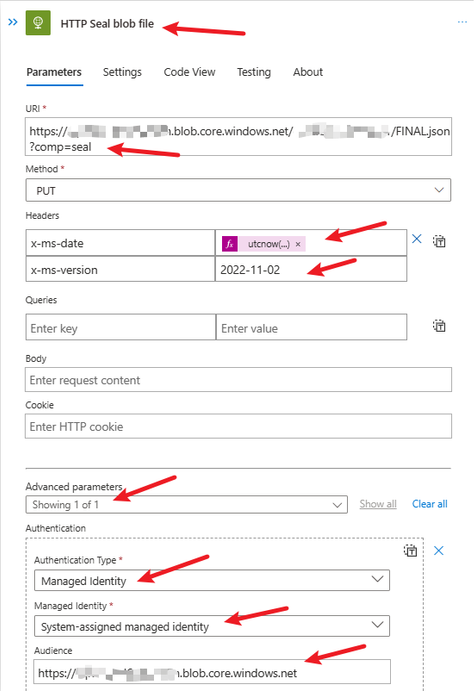Click the green HTTP action icon
Screen dimensions: 476x691
[x=38, y=22]
